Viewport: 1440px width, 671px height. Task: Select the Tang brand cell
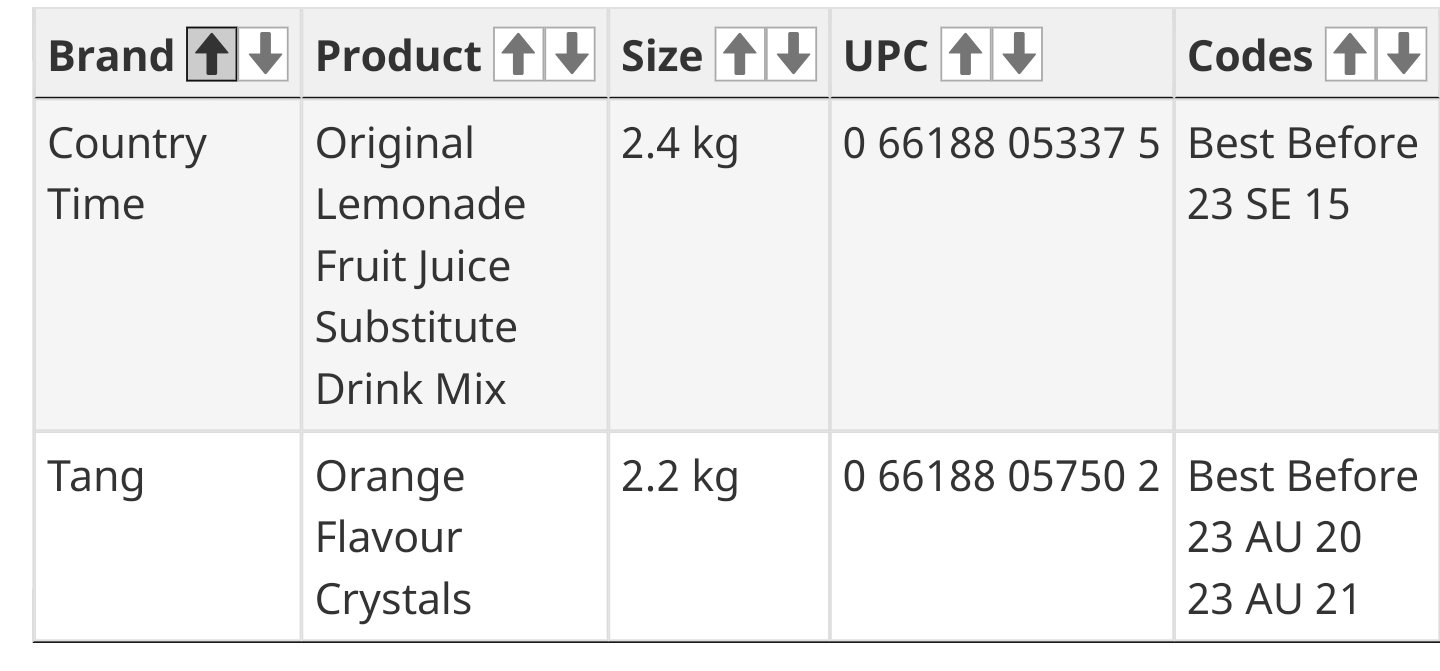96,477
